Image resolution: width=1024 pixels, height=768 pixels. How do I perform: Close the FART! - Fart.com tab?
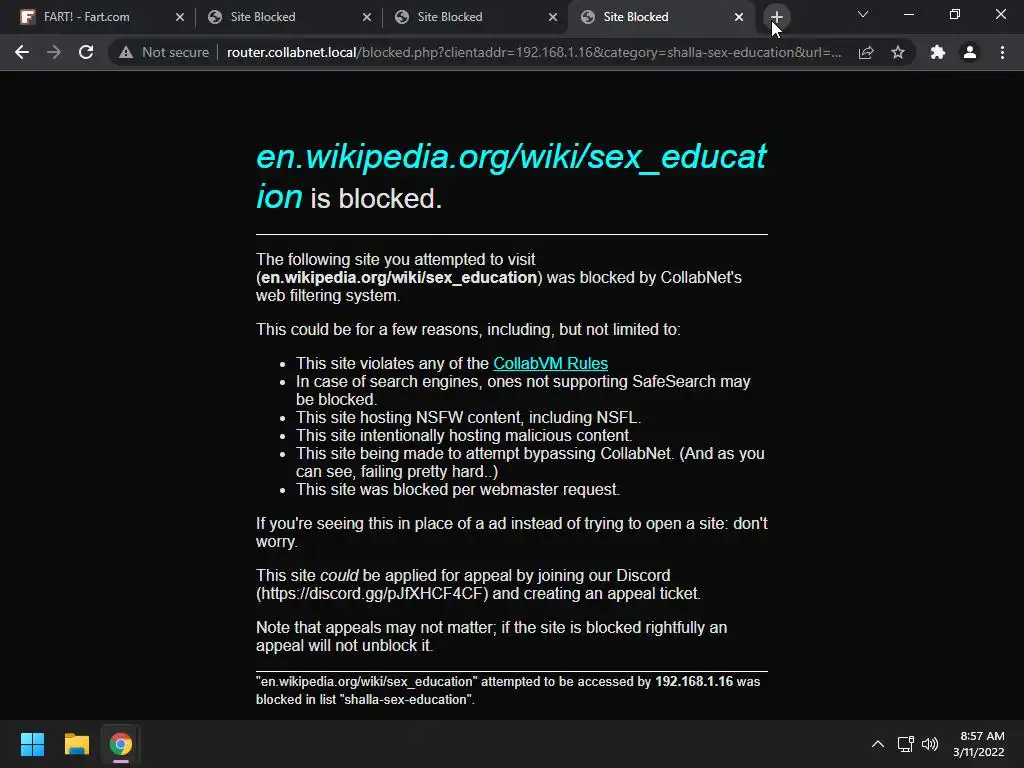pos(180,17)
